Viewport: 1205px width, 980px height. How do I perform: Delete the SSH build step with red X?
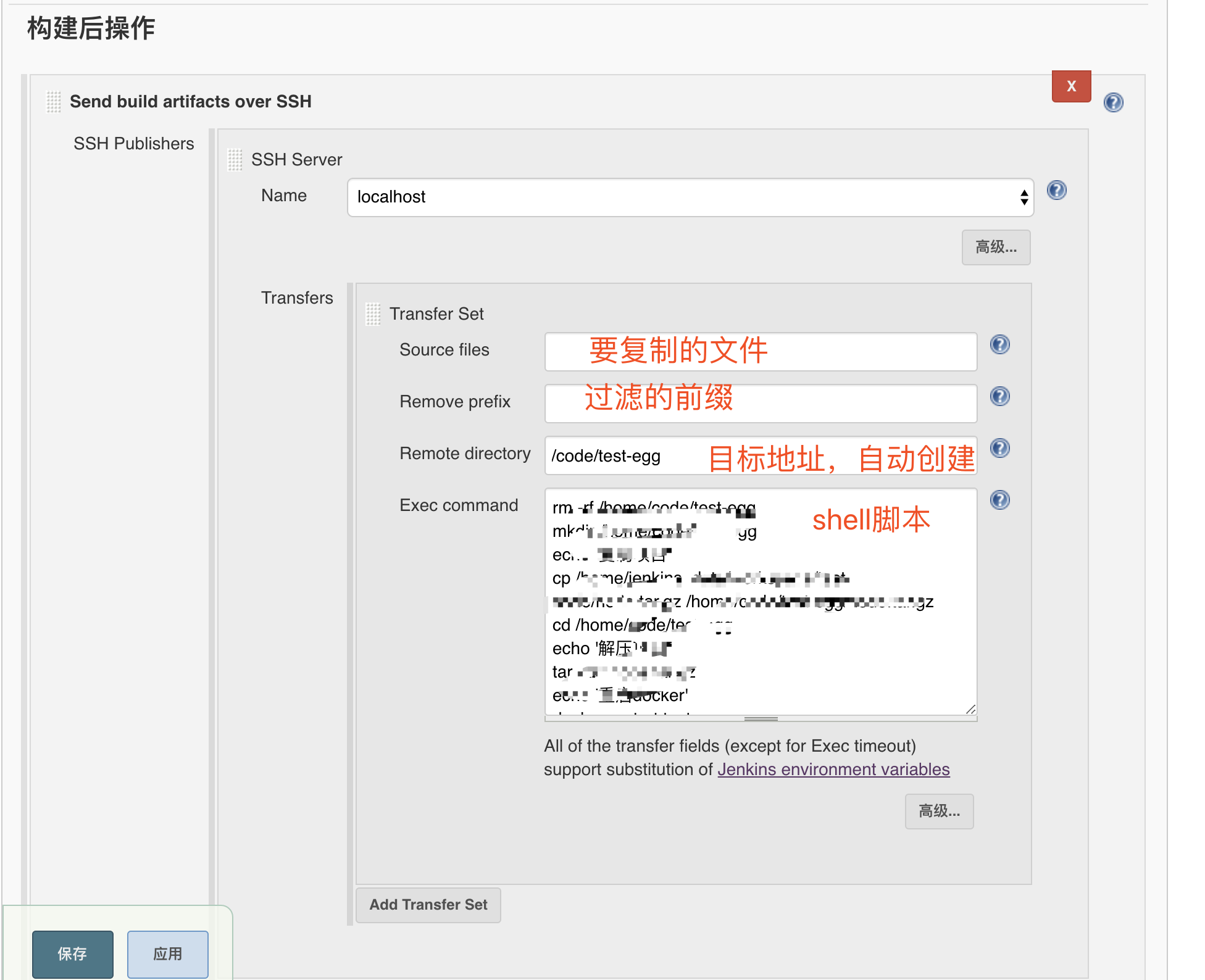pos(1071,86)
